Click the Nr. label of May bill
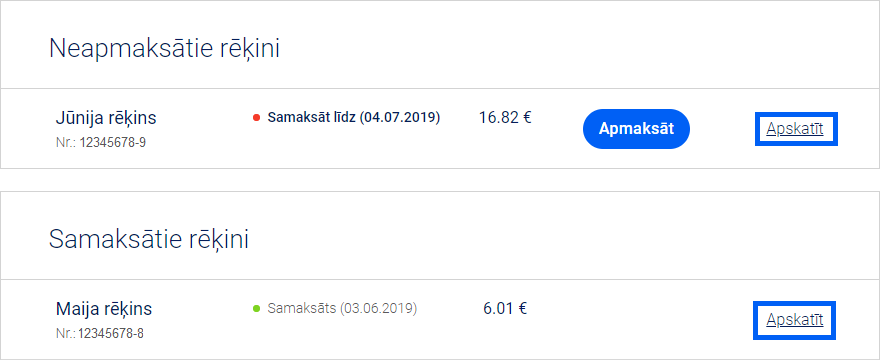The image size is (880, 360). 66,334
